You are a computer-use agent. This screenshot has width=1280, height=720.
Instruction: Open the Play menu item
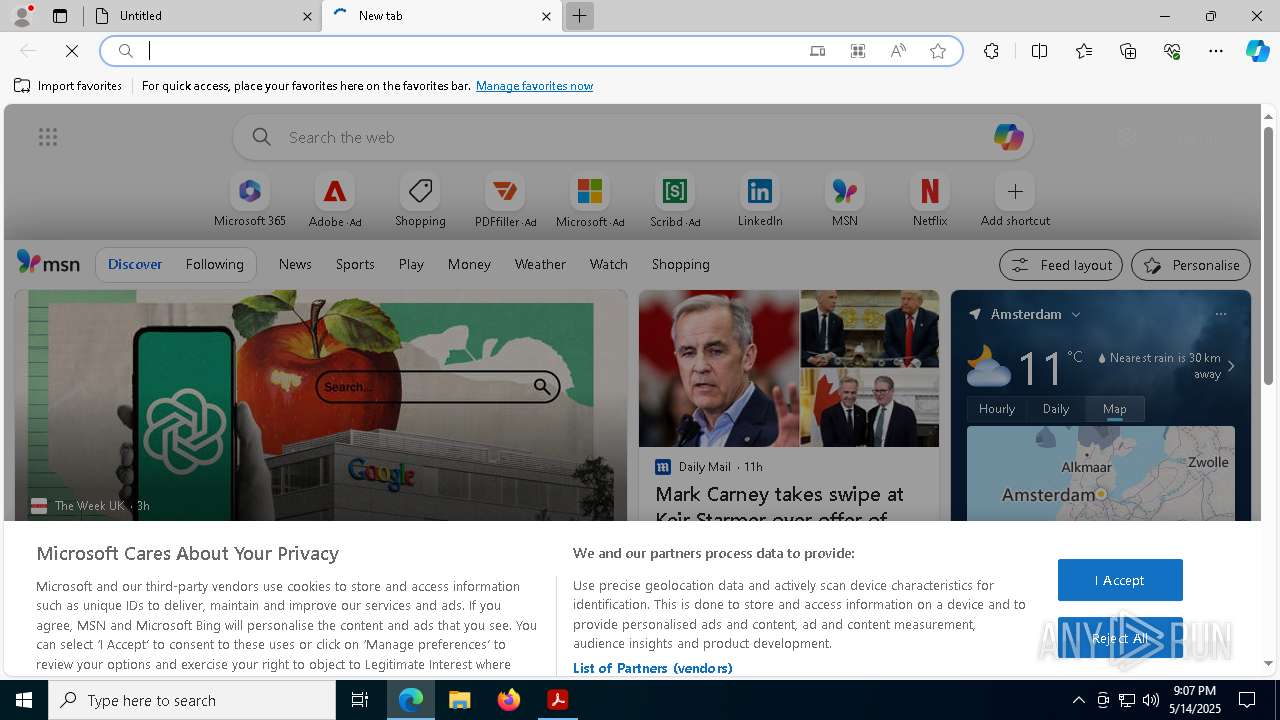411,264
